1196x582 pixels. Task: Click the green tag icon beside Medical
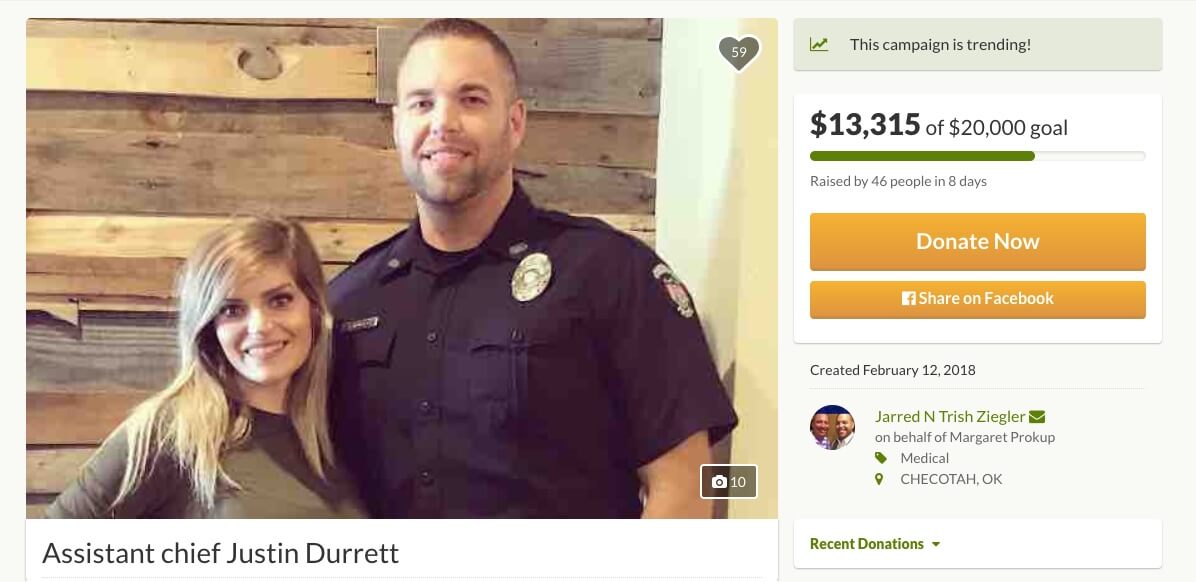(x=880, y=458)
